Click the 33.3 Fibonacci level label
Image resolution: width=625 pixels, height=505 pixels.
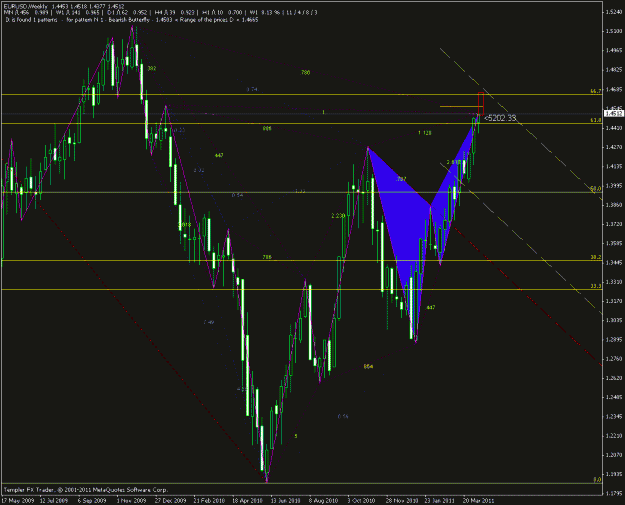pos(596,286)
